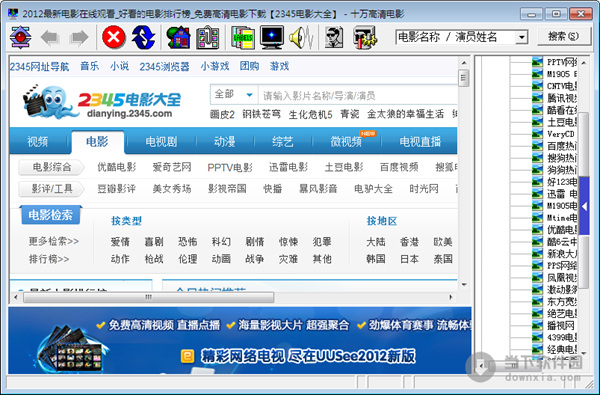Open the 优酷电影 site link
This screenshot has height=395, width=600.
117,167
